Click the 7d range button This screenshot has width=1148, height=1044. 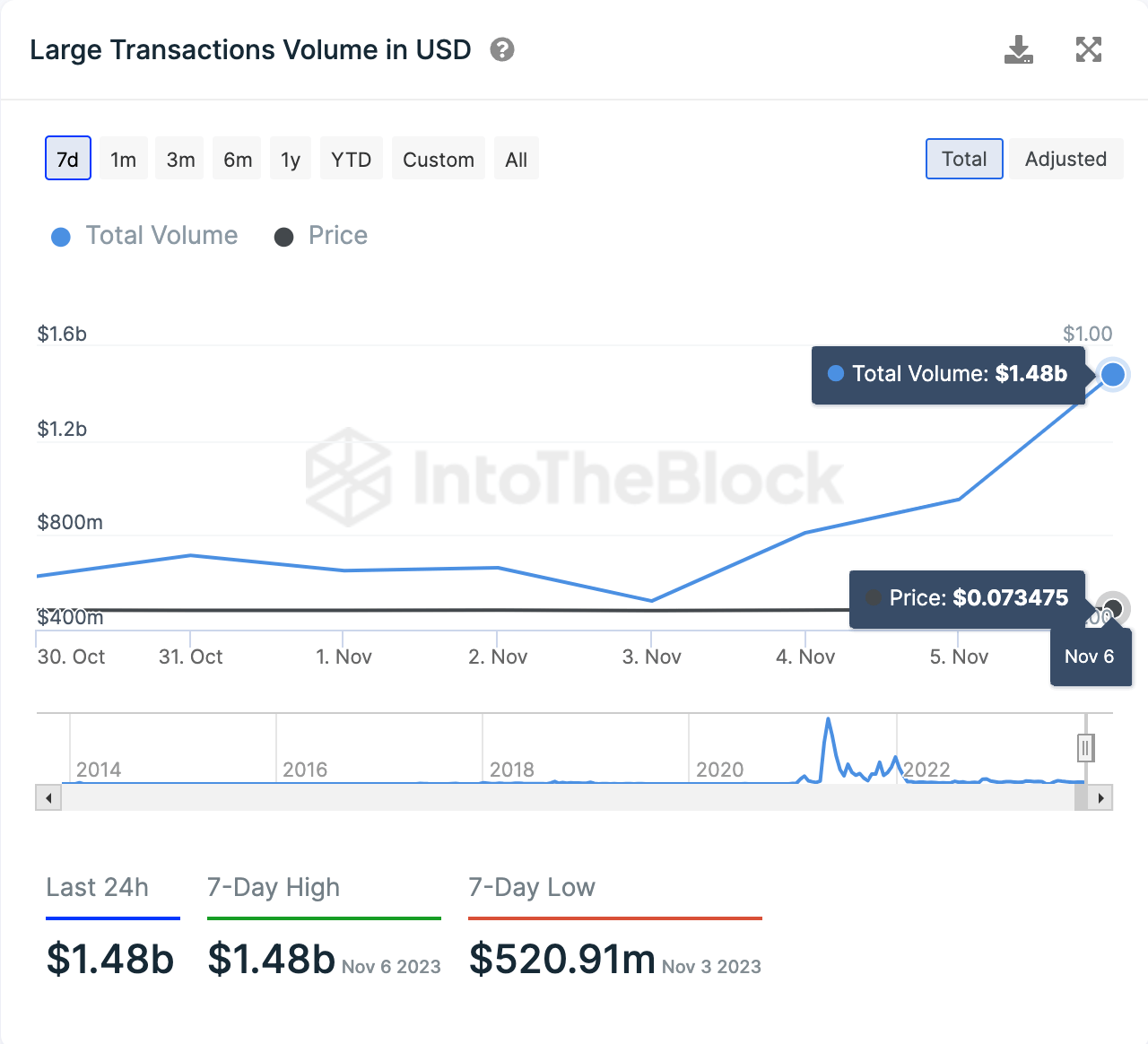67,158
